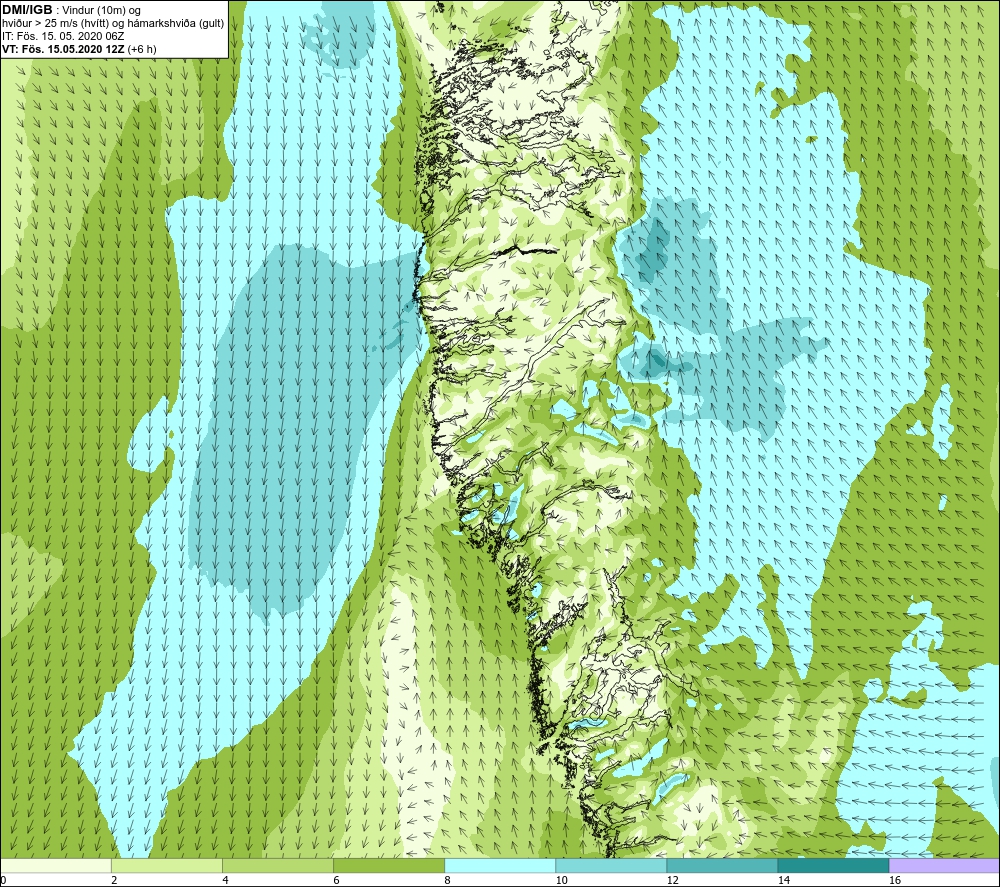Click the 8–10 m/s light cyan swatch
1000x887 pixels.
point(500,865)
